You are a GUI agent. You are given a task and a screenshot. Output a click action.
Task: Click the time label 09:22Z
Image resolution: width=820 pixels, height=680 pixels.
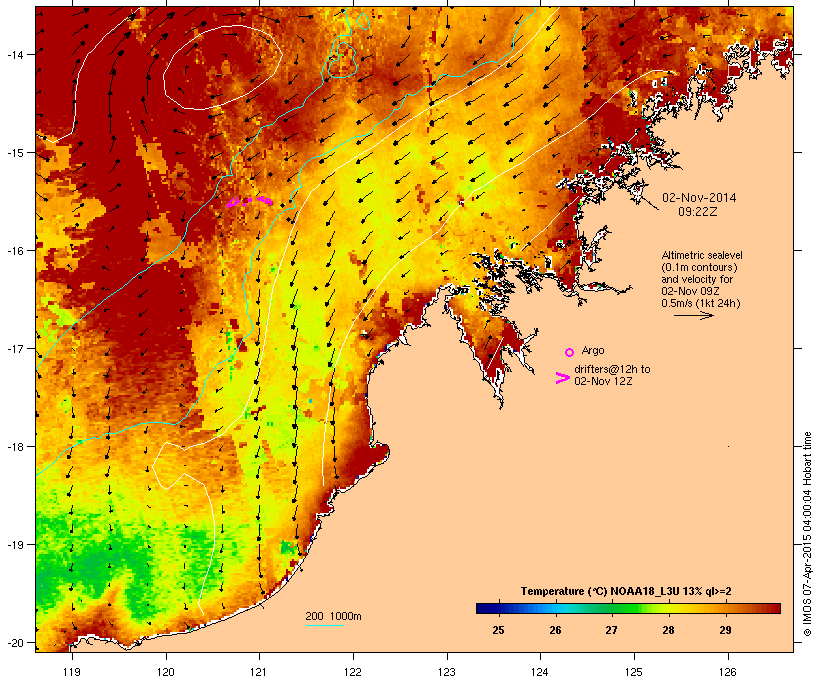click(x=698, y=212)
